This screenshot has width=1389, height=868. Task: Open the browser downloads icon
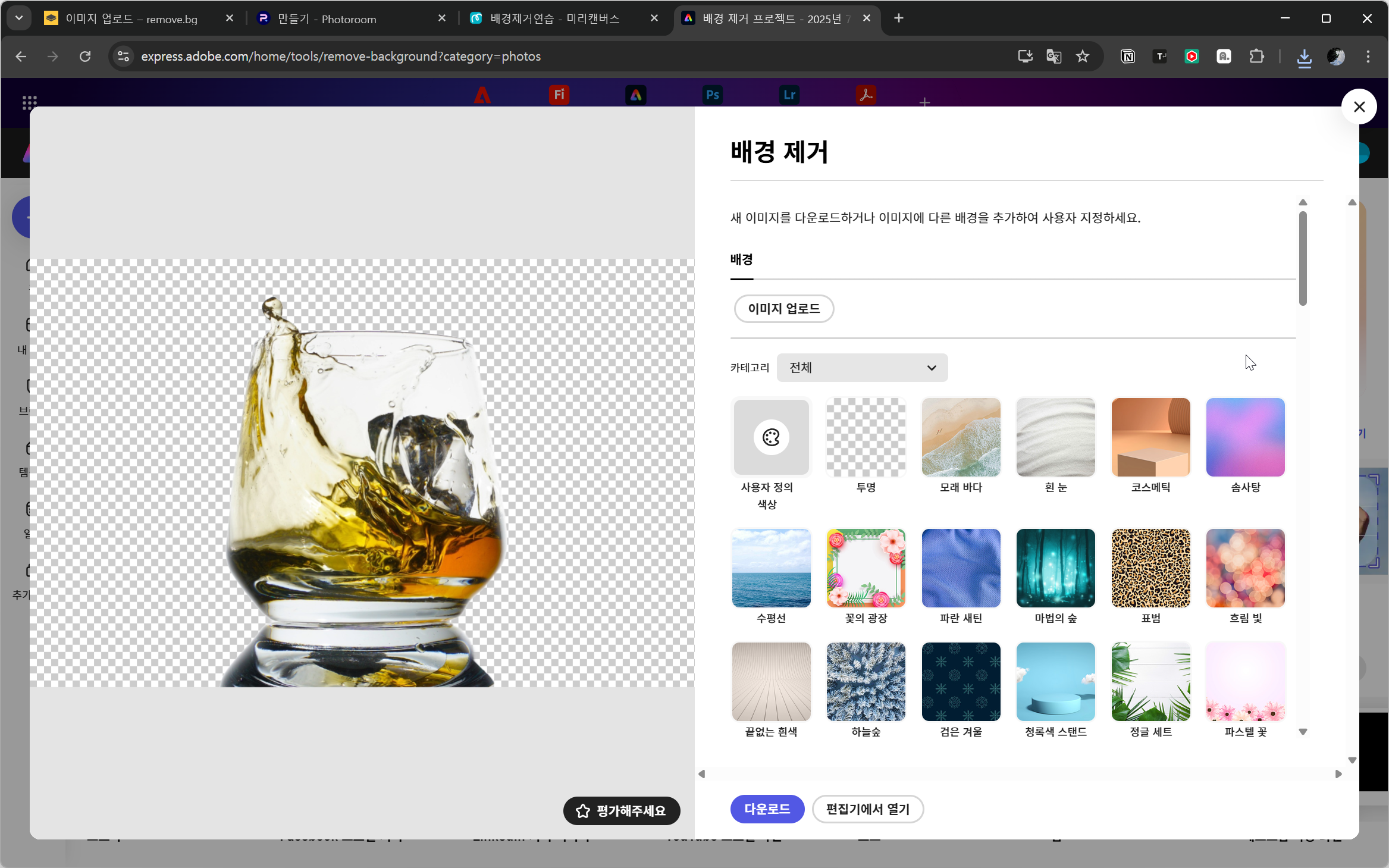[1304, 57]
